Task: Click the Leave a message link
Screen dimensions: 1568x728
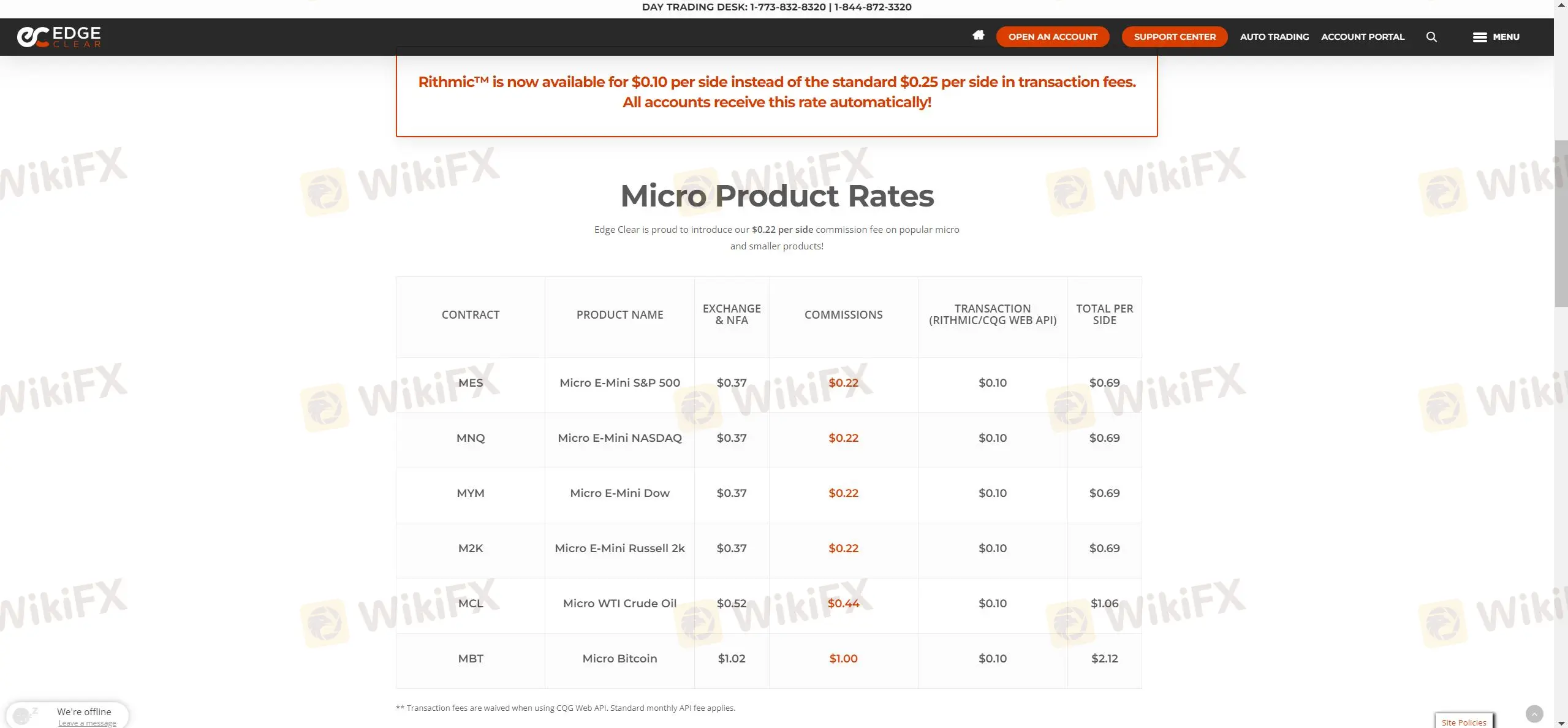Action: [87, 723]
